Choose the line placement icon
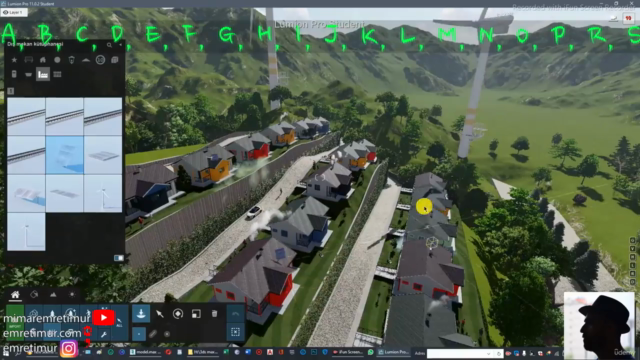640x360 pixels. tap(153, 334)
